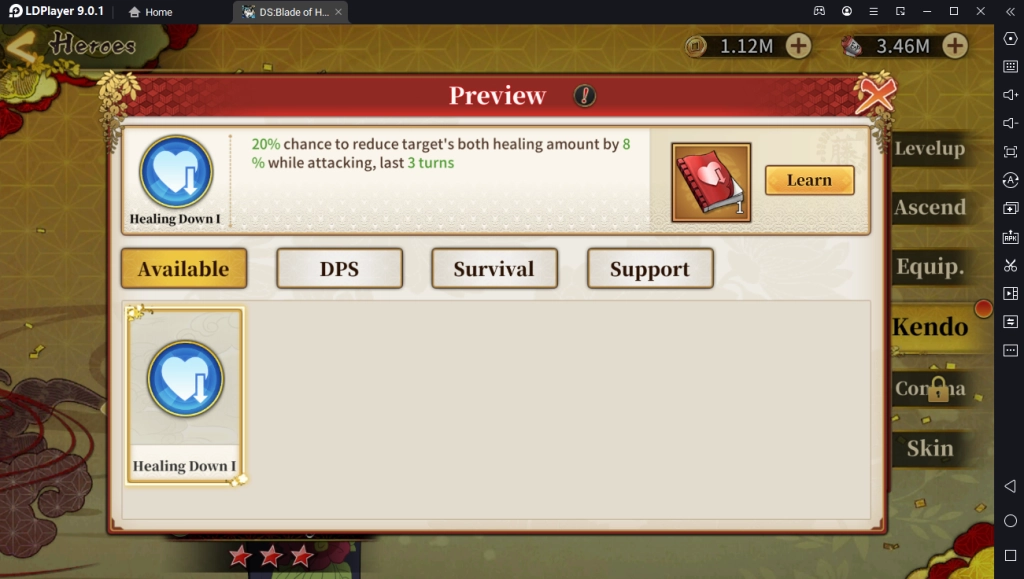Viewport: 1024px width, 579px height.
Task: Open the Levelup side menu
Action: pyautogui.click(x=930, y=149)
